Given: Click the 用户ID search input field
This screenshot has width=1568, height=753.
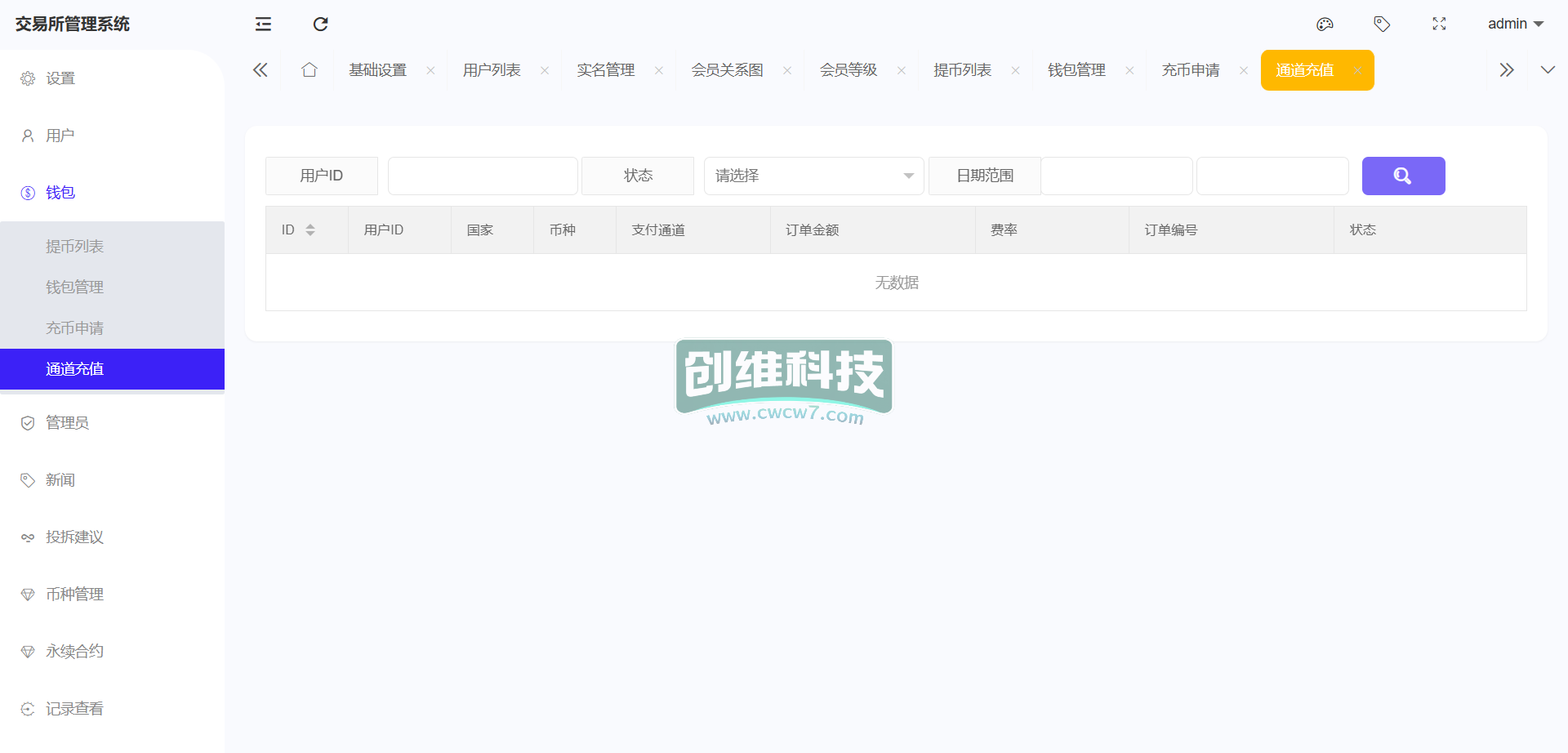Looking at the screenshot, I should point(483,176).
